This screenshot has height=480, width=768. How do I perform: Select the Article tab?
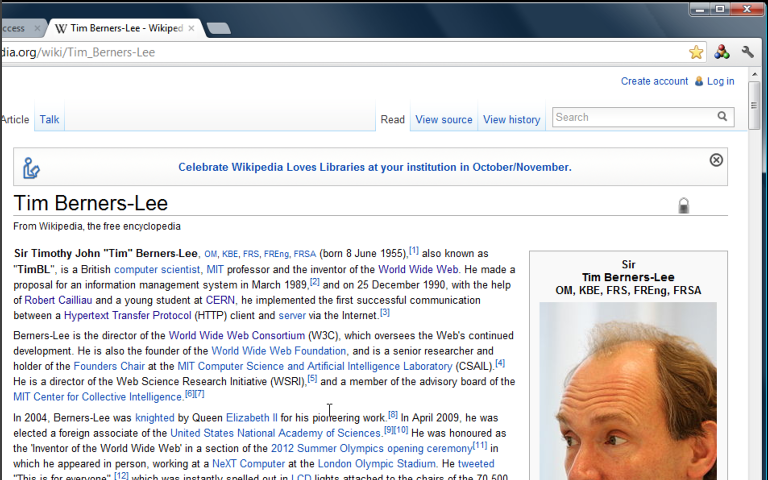[x=15, y=120]
